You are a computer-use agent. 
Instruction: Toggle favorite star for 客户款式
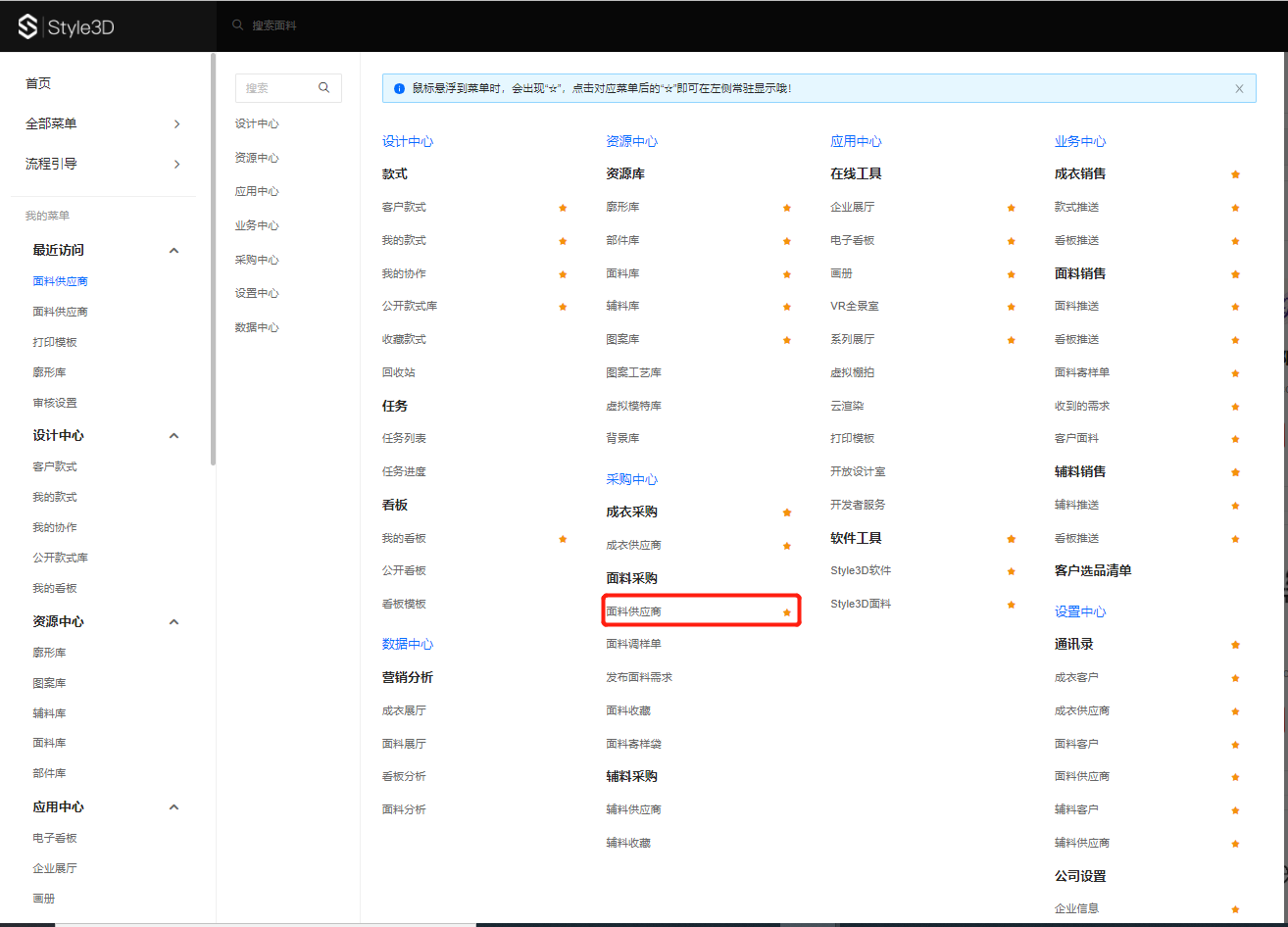point(563,208)
